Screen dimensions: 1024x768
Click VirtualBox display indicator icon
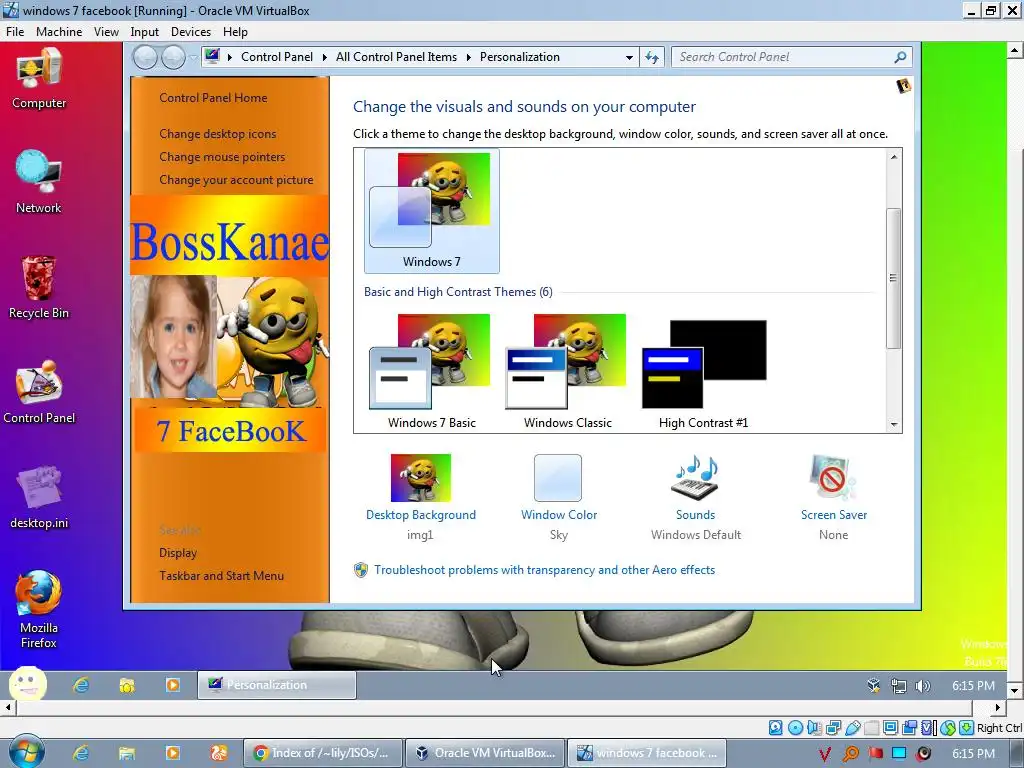pos(890,728)
